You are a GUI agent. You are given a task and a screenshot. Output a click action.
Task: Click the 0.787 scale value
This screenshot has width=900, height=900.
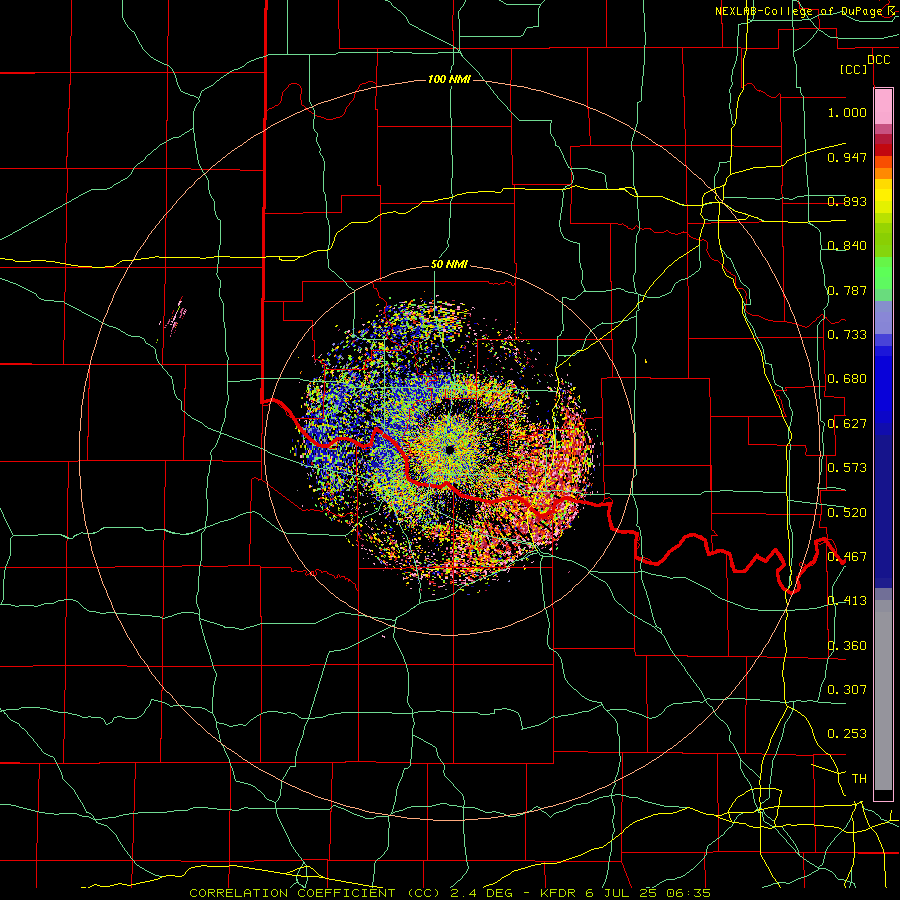[847, 290]
